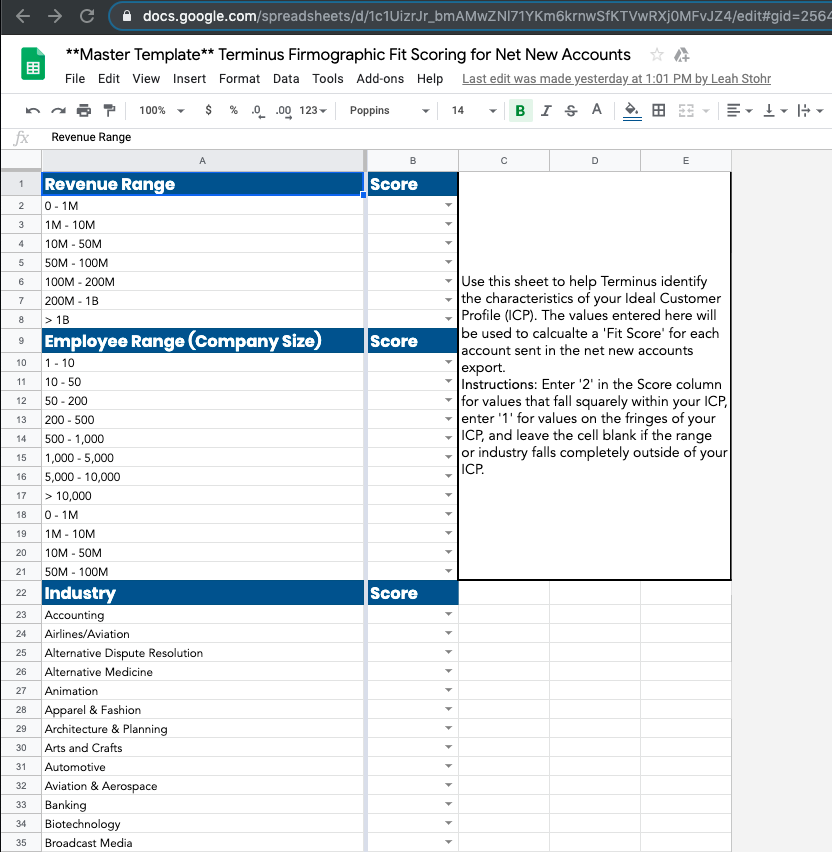Image resolution: width=832 pixels, height=852 pixels.
Task: Click the undo icon
Action: [x=33, y=111]
